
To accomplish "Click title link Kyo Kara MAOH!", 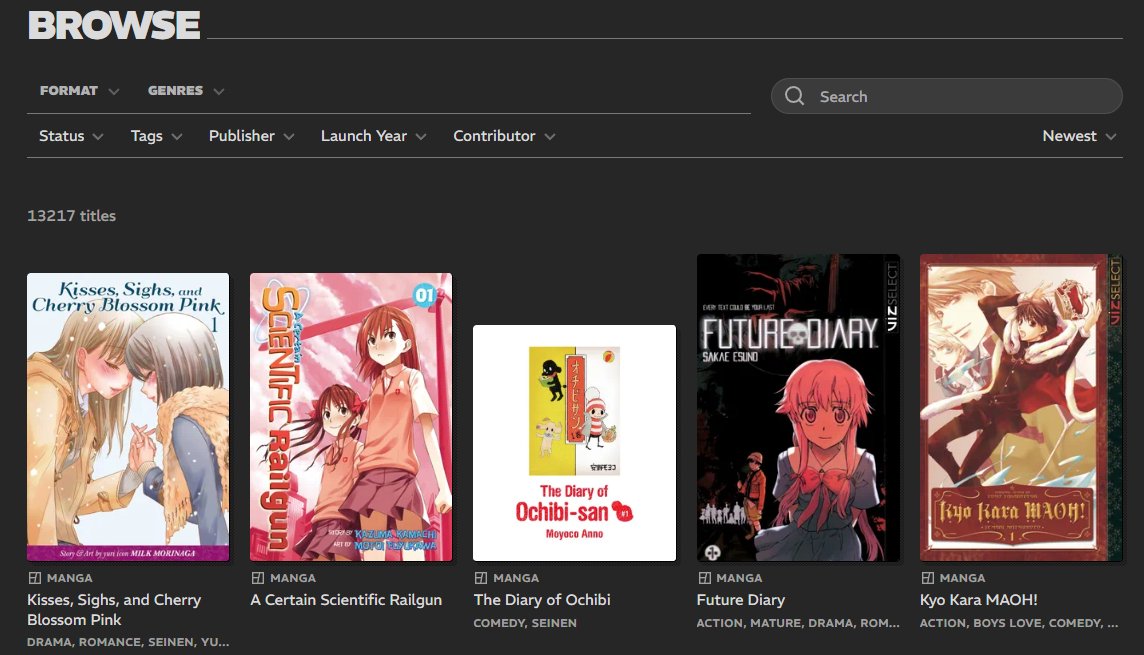I will tap(978, 600).
